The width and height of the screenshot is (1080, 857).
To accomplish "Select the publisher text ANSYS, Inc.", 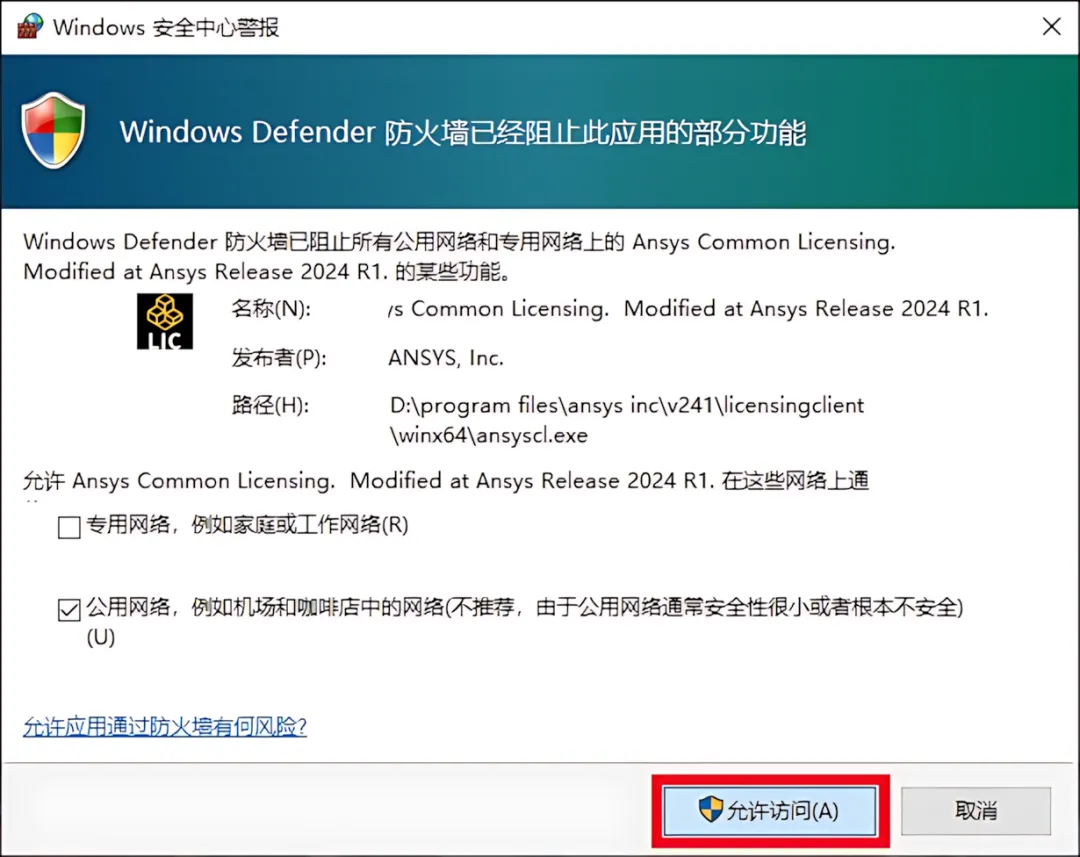I will point(446,358).
